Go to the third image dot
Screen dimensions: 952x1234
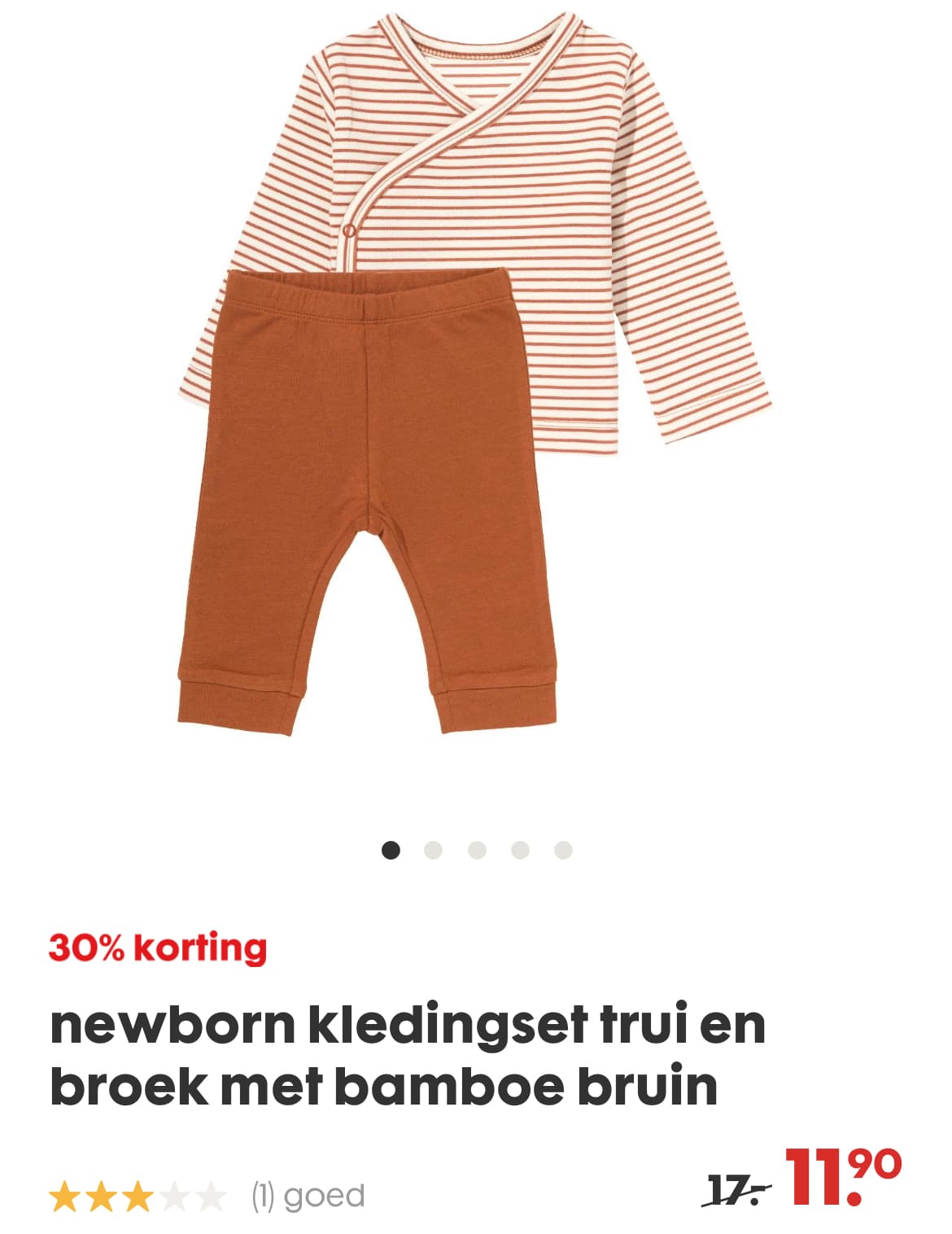[x=477, y=851]
